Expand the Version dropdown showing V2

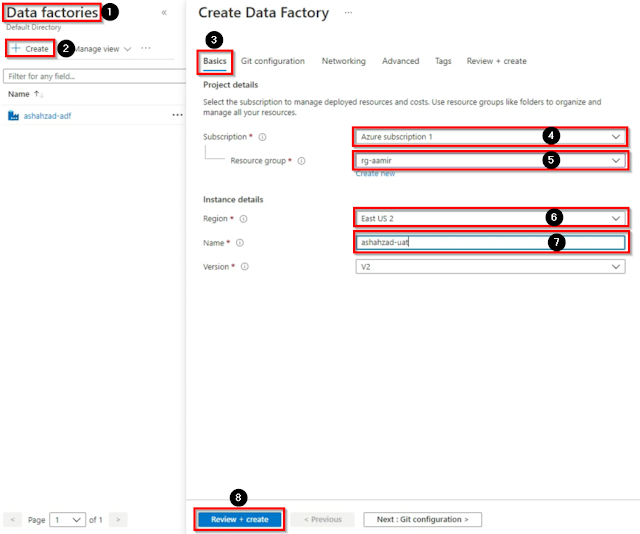click(490, 267)
